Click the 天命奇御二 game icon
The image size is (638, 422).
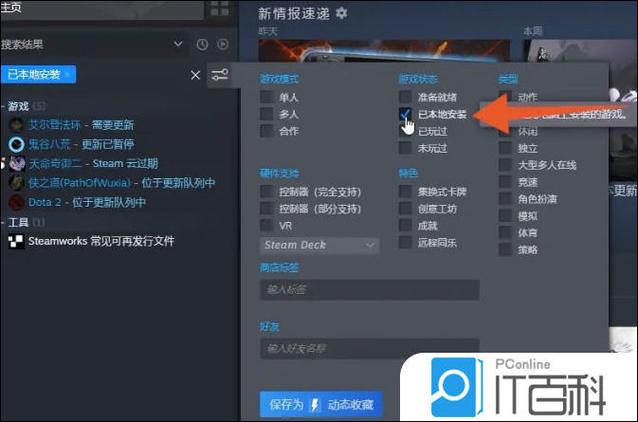tap(16, 164)
